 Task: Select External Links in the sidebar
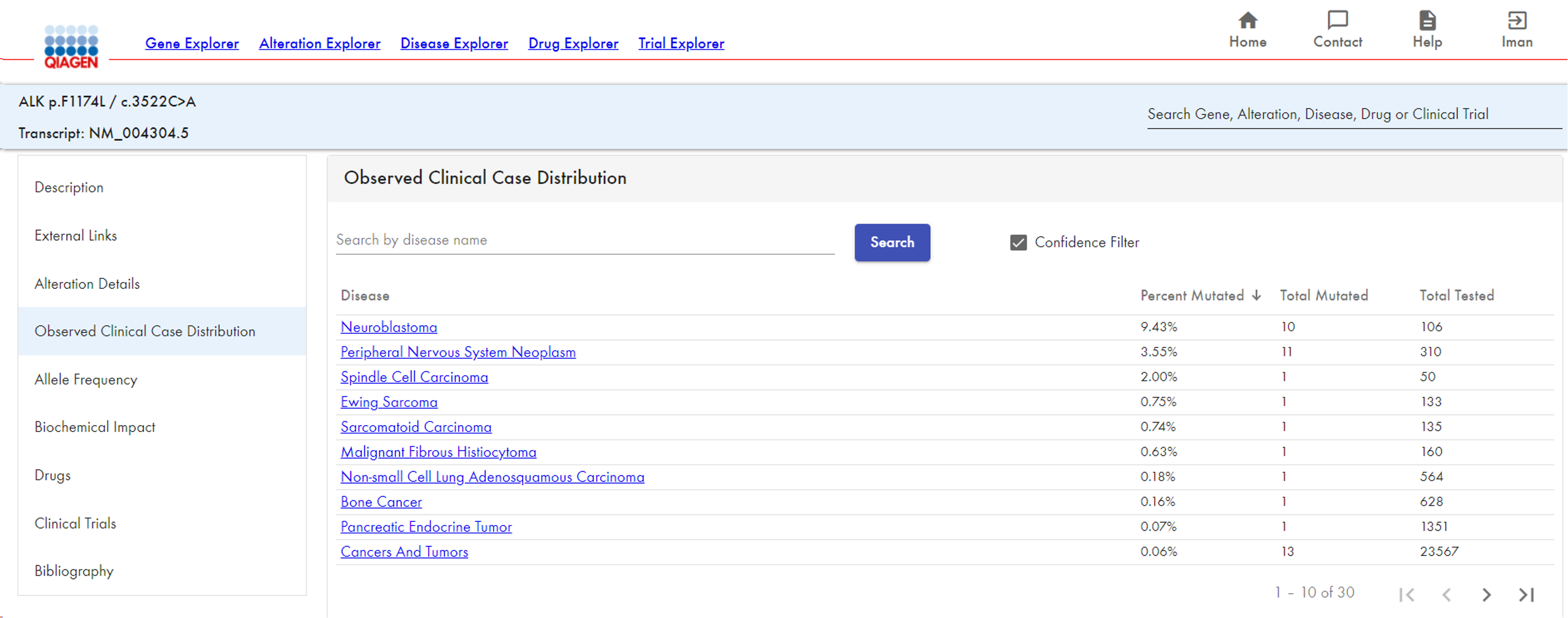162,236
